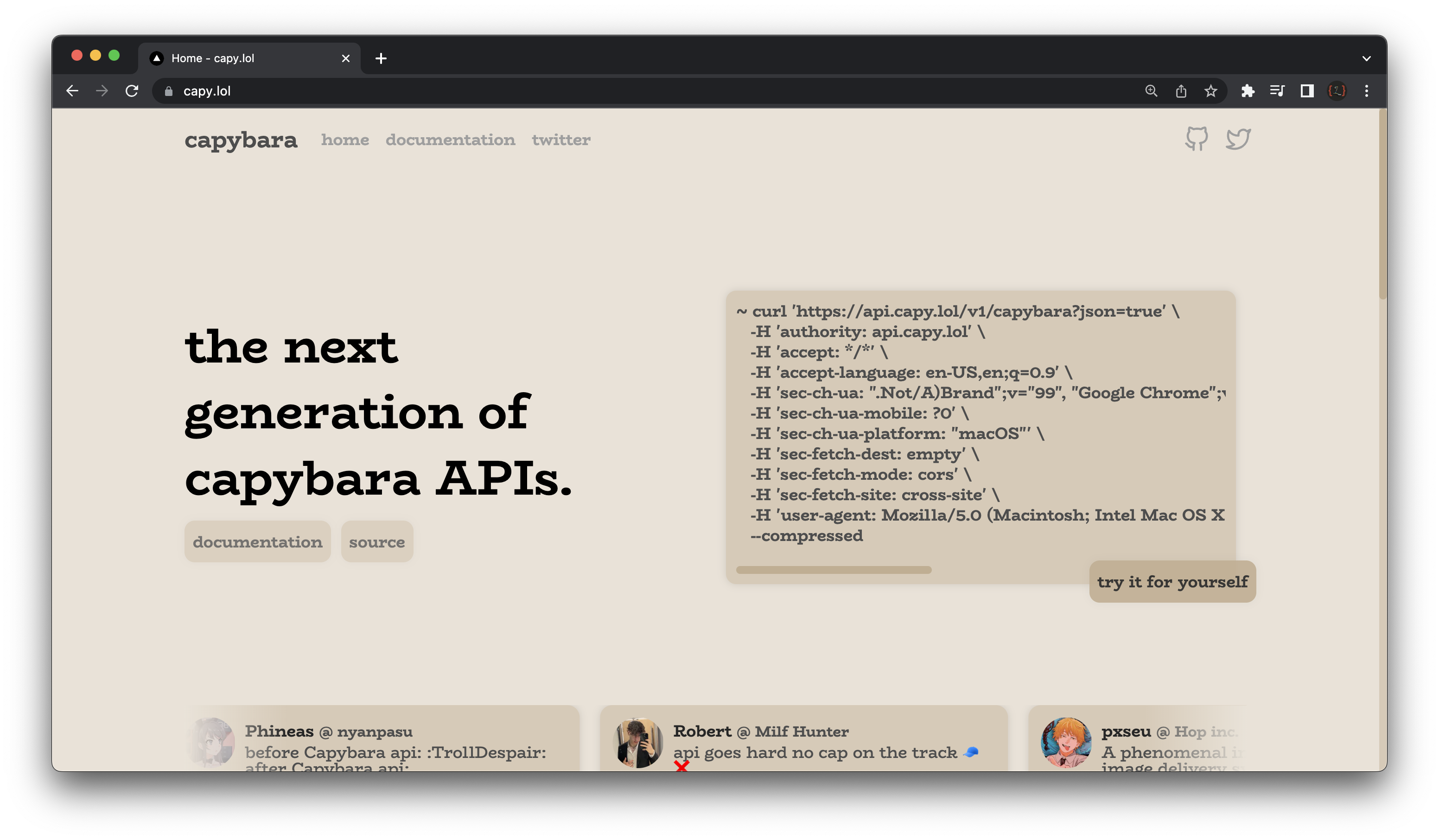The width and height of the screenshot is (1439, 840).
Task: Click Robert's avatar photo
Action: [638, 742]
